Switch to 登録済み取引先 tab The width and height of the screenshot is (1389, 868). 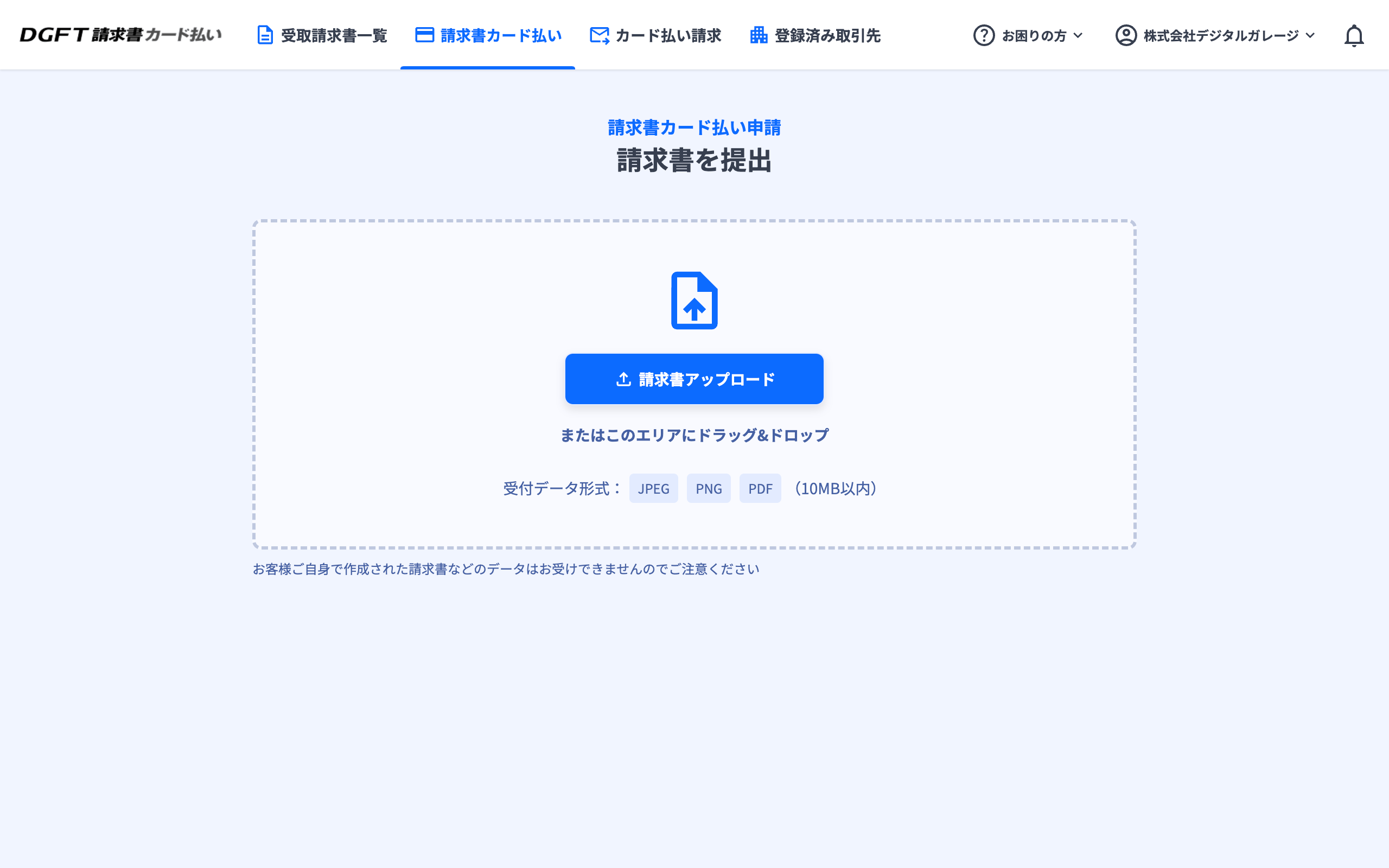(x=827, y=36)
